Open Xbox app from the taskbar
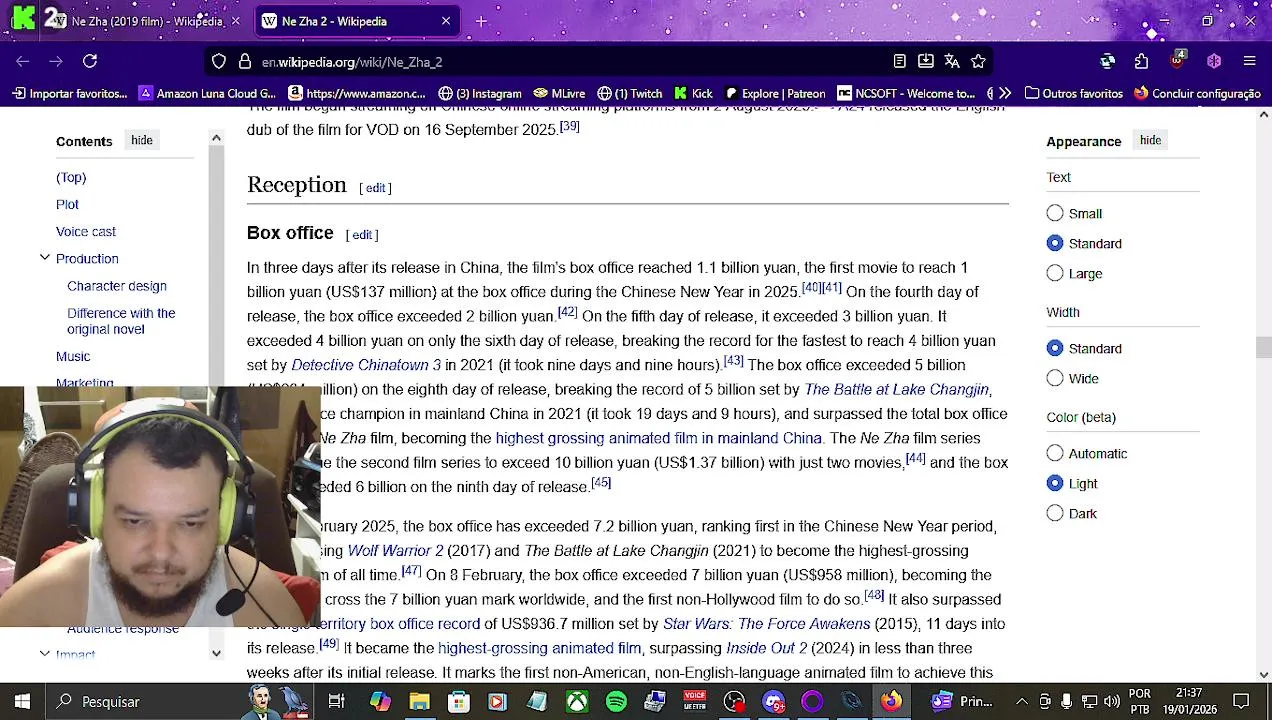The height and width of the screenshot is (720, 1272). [x=577, y=701]
